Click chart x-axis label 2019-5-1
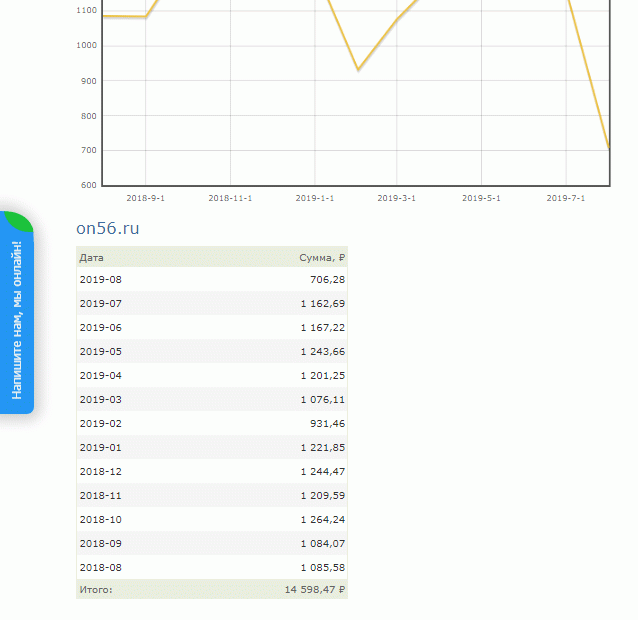Image resolution: width=638 pixels, height=620 pixels. [x=481, y=198]
